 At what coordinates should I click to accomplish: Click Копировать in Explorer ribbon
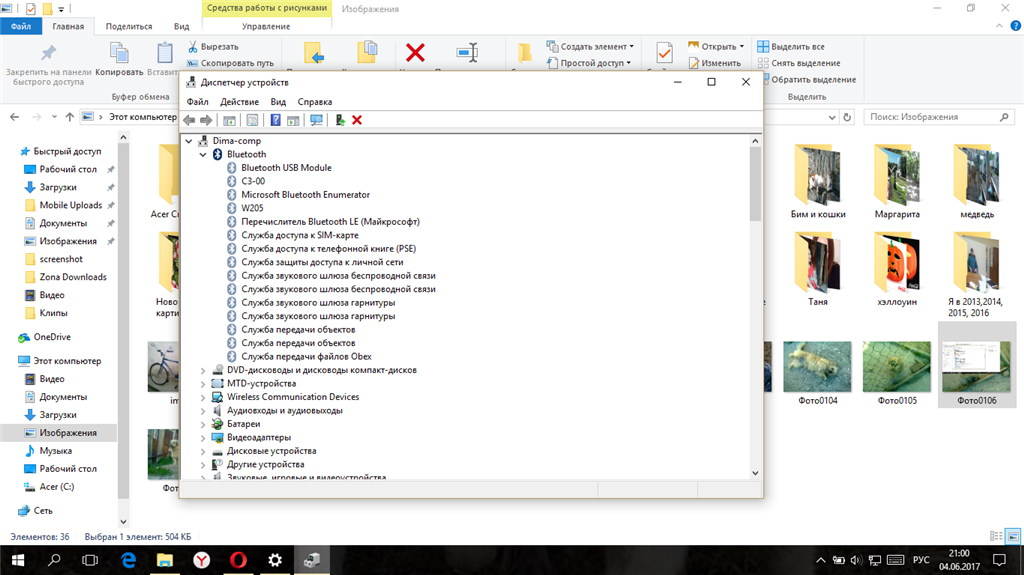[119, 59]
